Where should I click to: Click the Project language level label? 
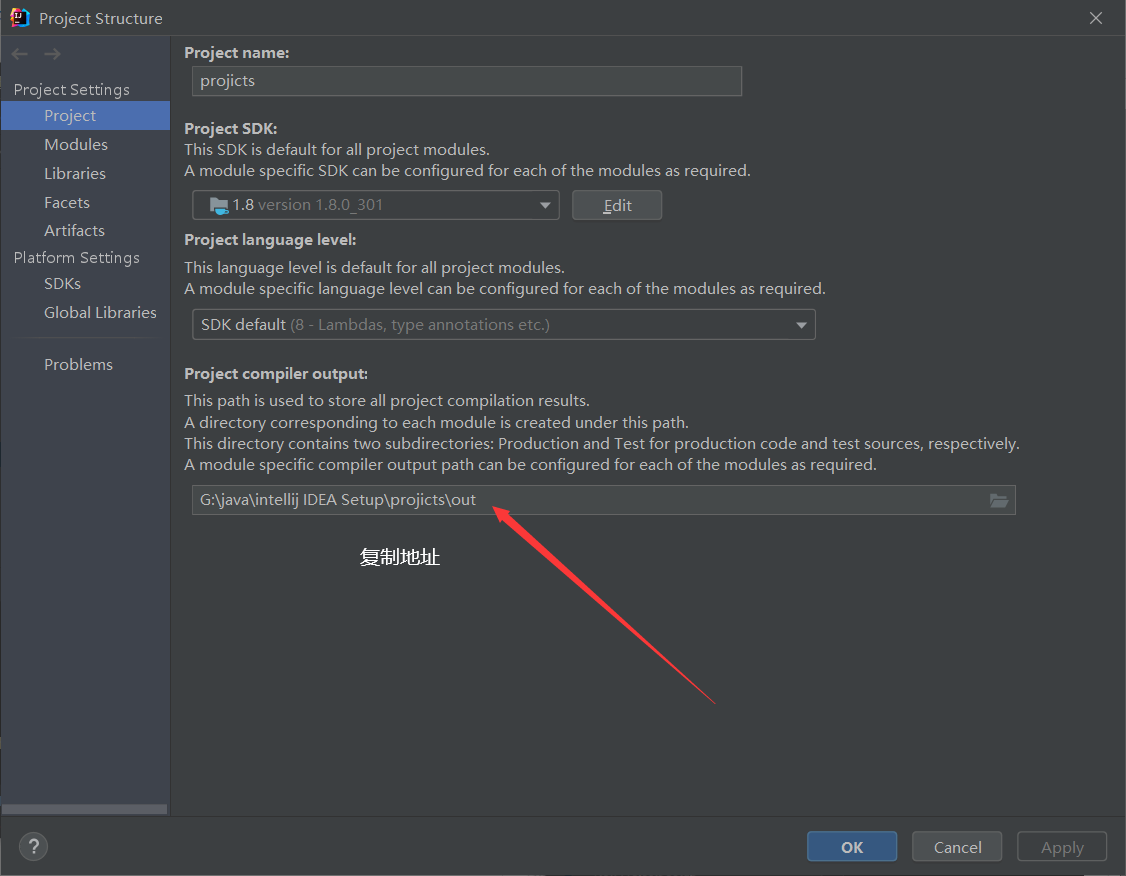[270, 240]
